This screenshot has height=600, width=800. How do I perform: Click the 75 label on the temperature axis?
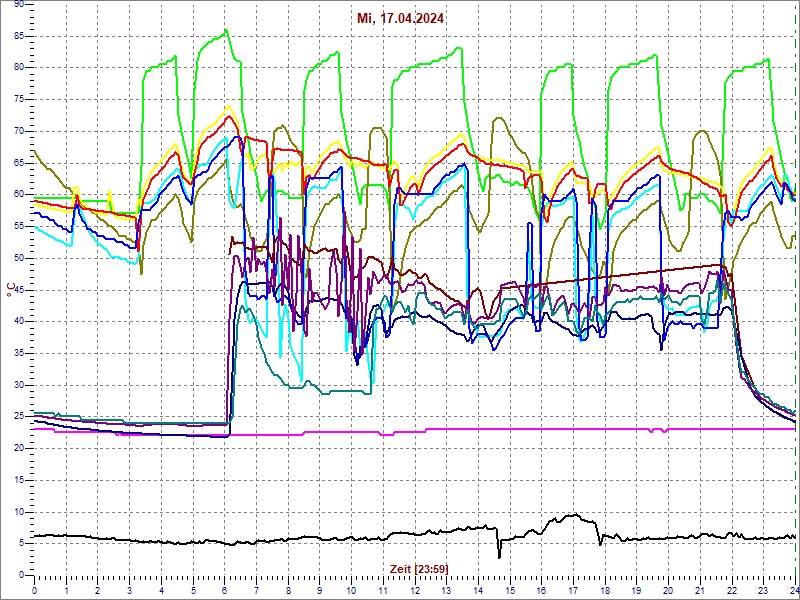pyautogui.click(x=18, y=99)
